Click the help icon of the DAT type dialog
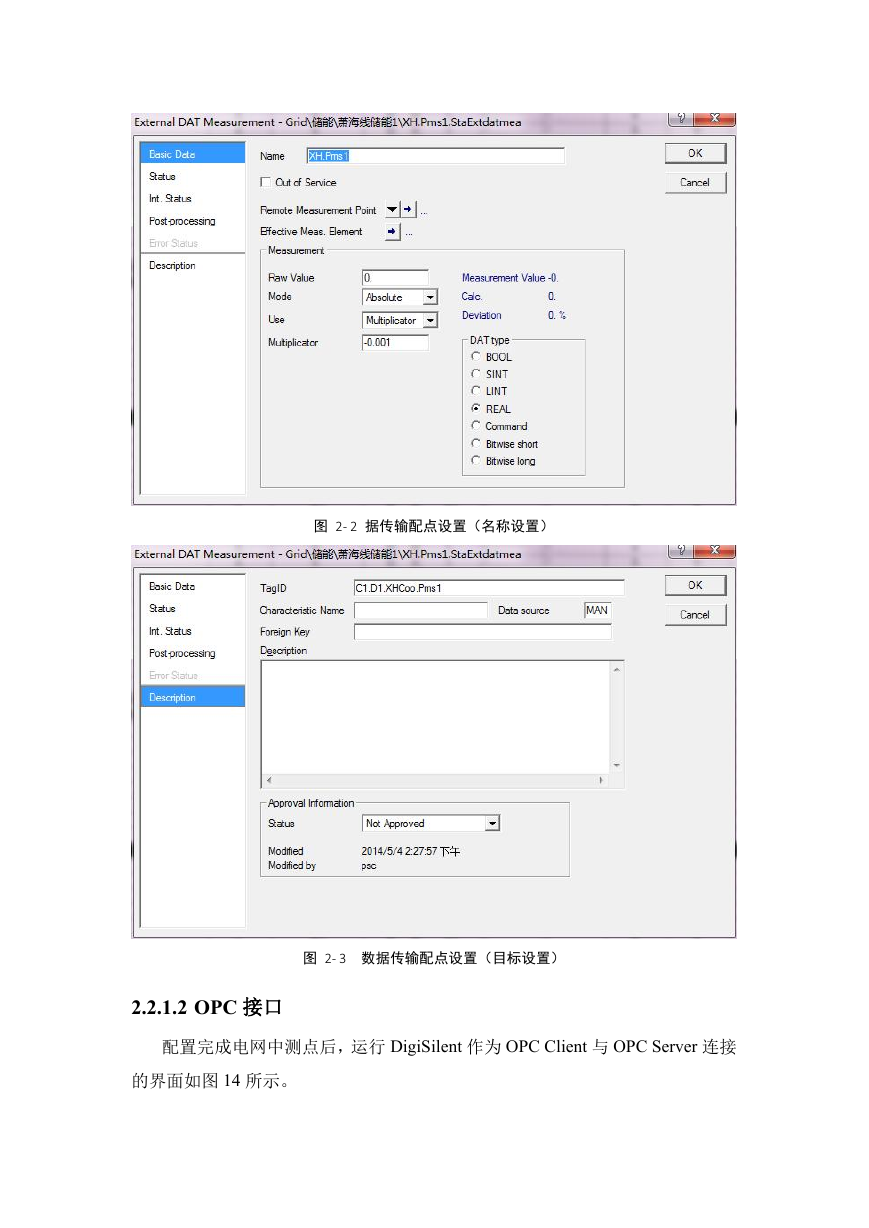The width and height of the screenshot is (869, 1228). click(x=680, y=119)
